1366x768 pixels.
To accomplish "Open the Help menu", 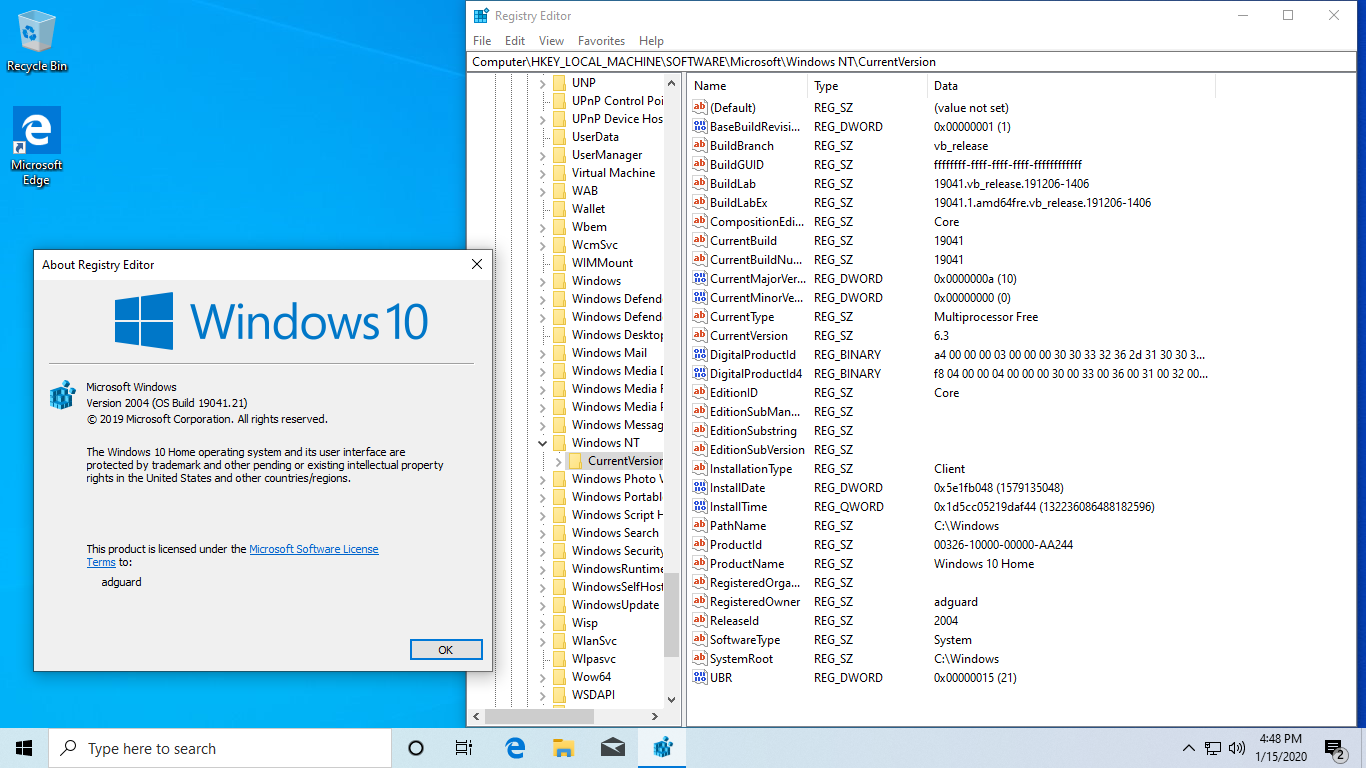I will (651, 41).
